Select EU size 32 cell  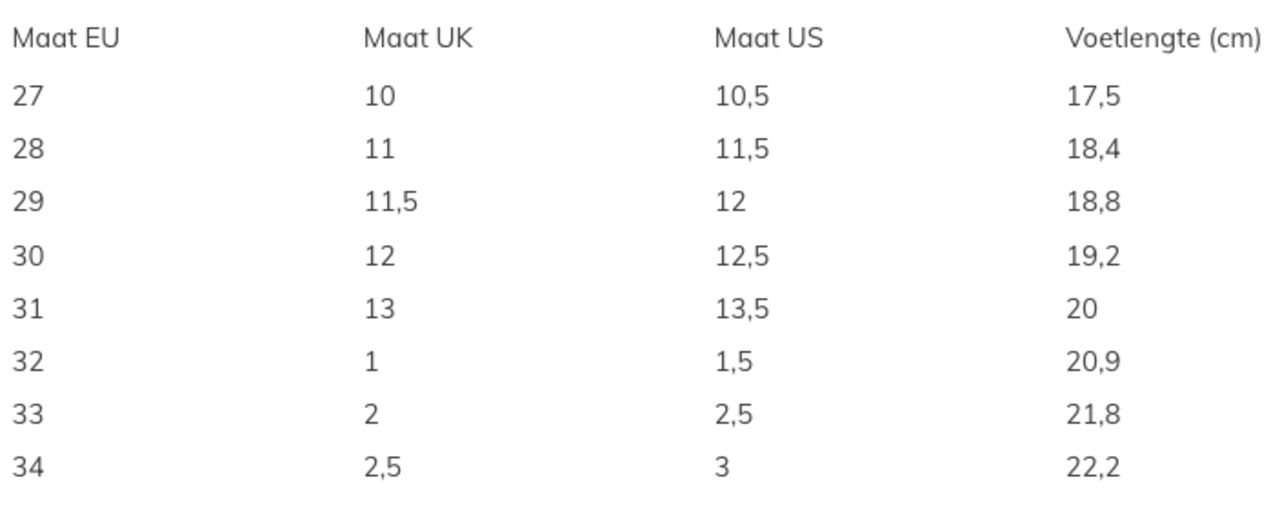[28, 361]
